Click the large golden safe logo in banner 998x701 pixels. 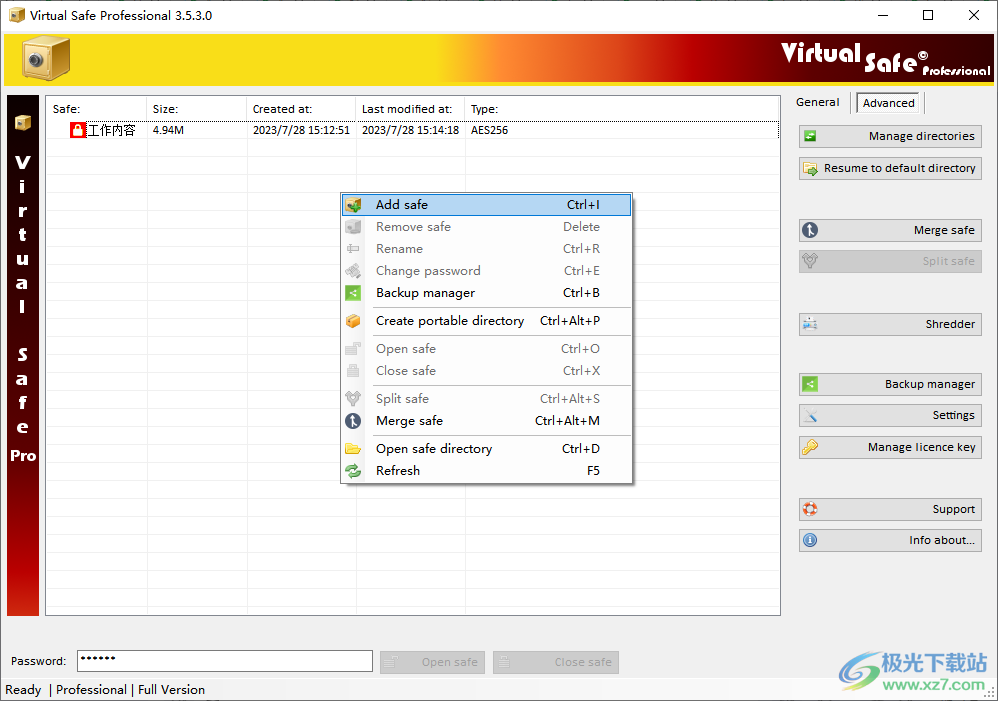pyautogui.click(x=46, y=59)
